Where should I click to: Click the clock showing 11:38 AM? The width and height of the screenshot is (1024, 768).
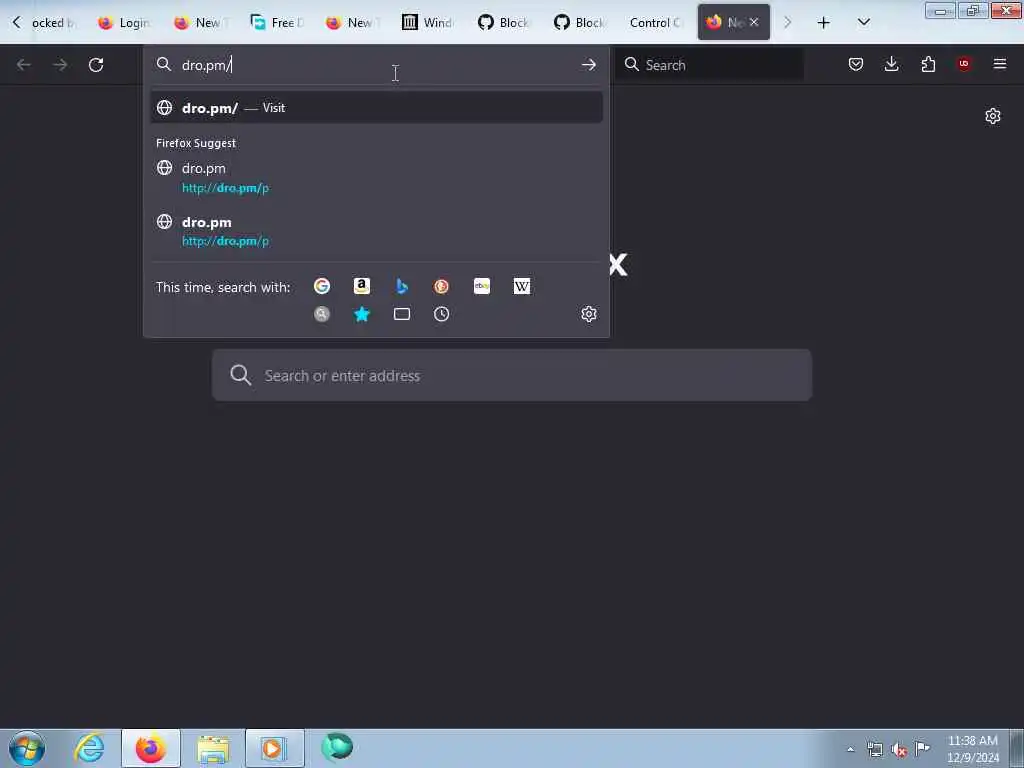pos(972,749)
